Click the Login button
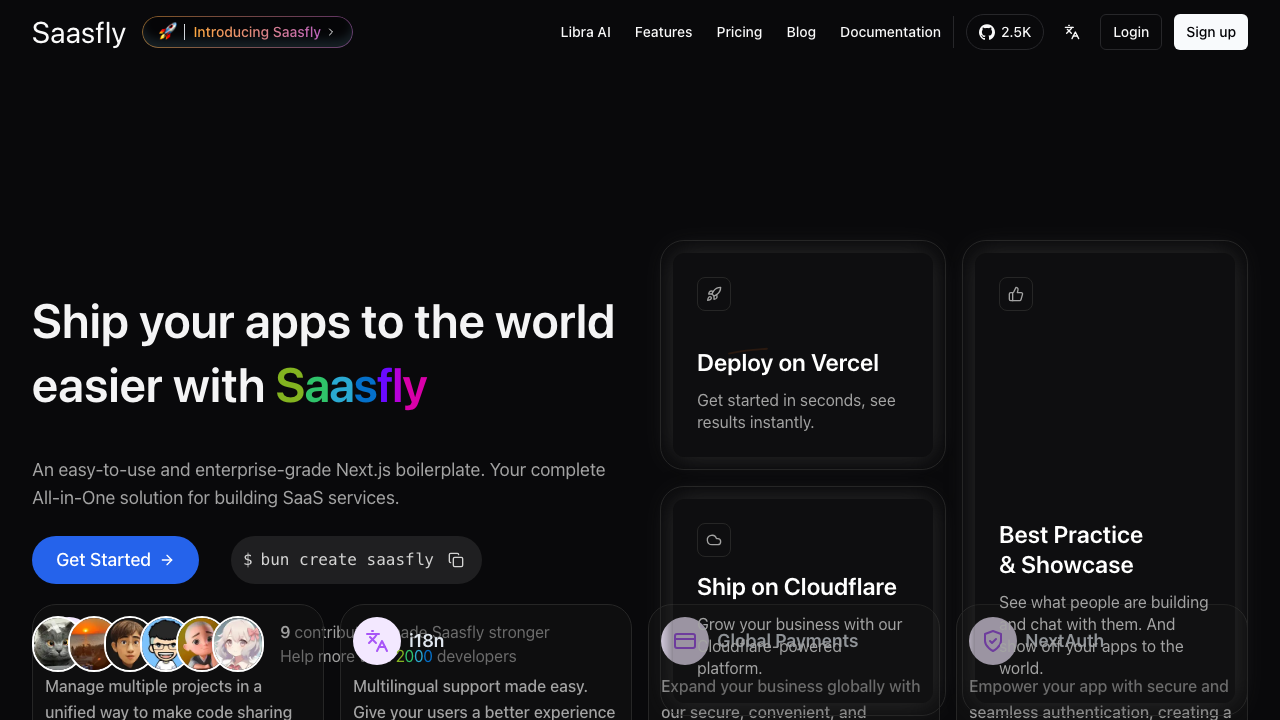The width and height of the screenshot is (1280, 720). [x=1130, y=31]
